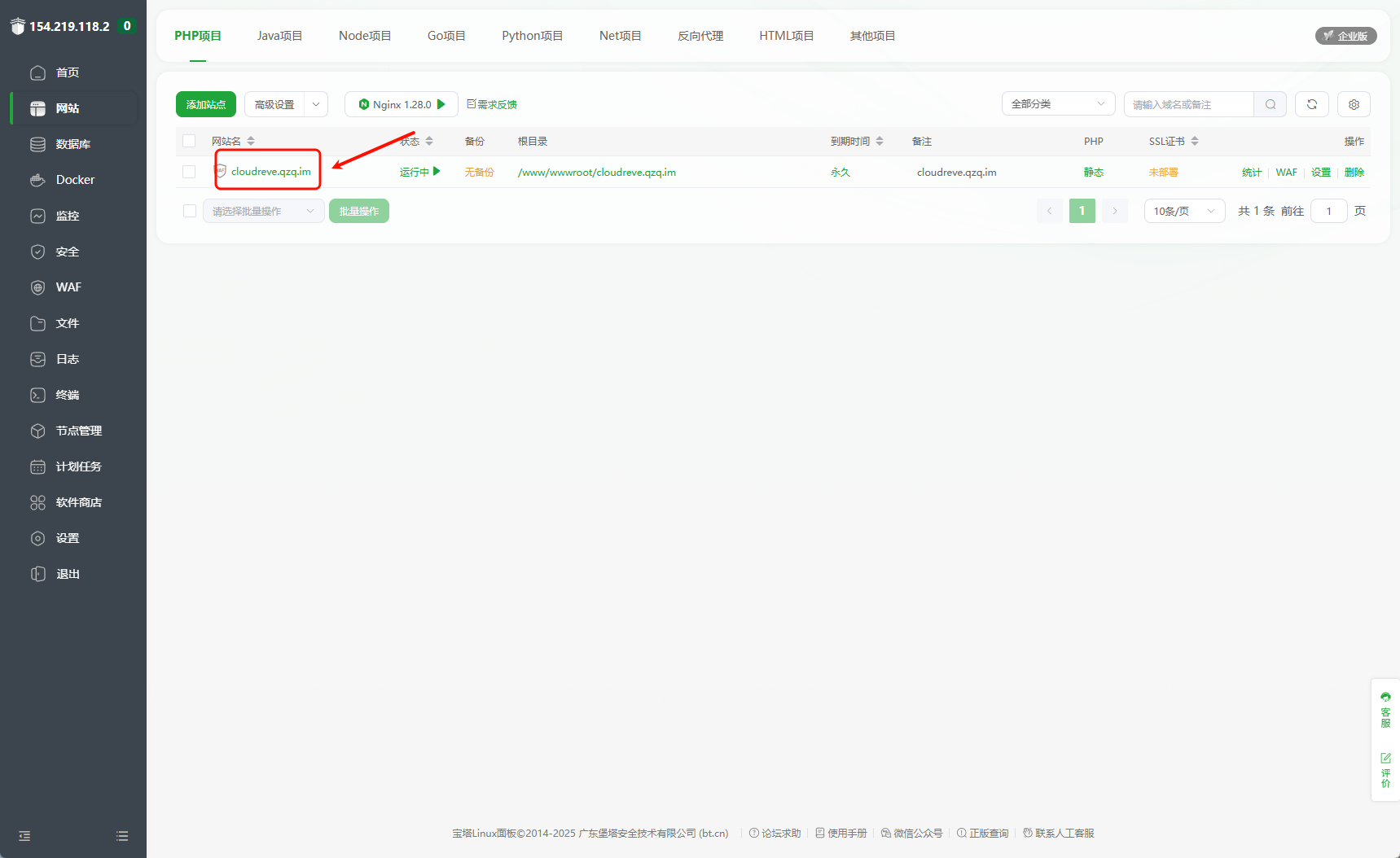The width and height of the screenshot is (1400, 858).
Task: Expand the 高级设置 dropdown arrow
Action: [x=316, y=104]
